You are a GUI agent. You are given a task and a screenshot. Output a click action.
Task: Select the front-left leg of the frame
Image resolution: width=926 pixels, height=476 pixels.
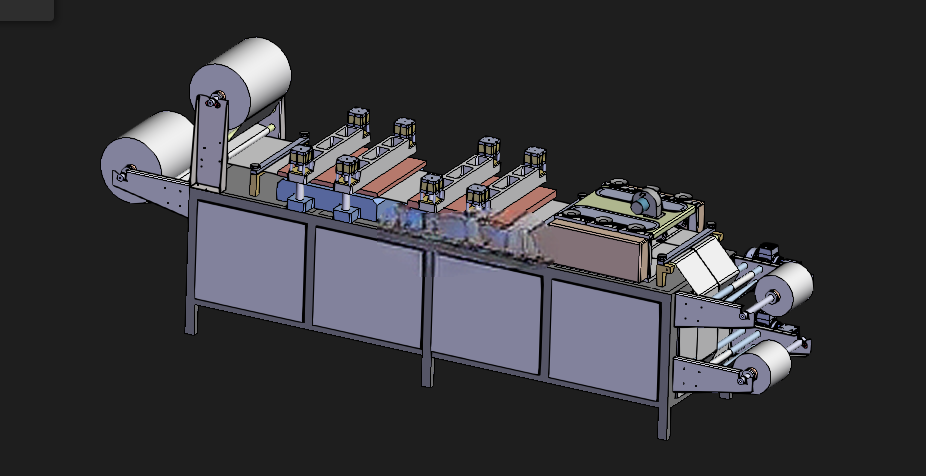point(191,319)
